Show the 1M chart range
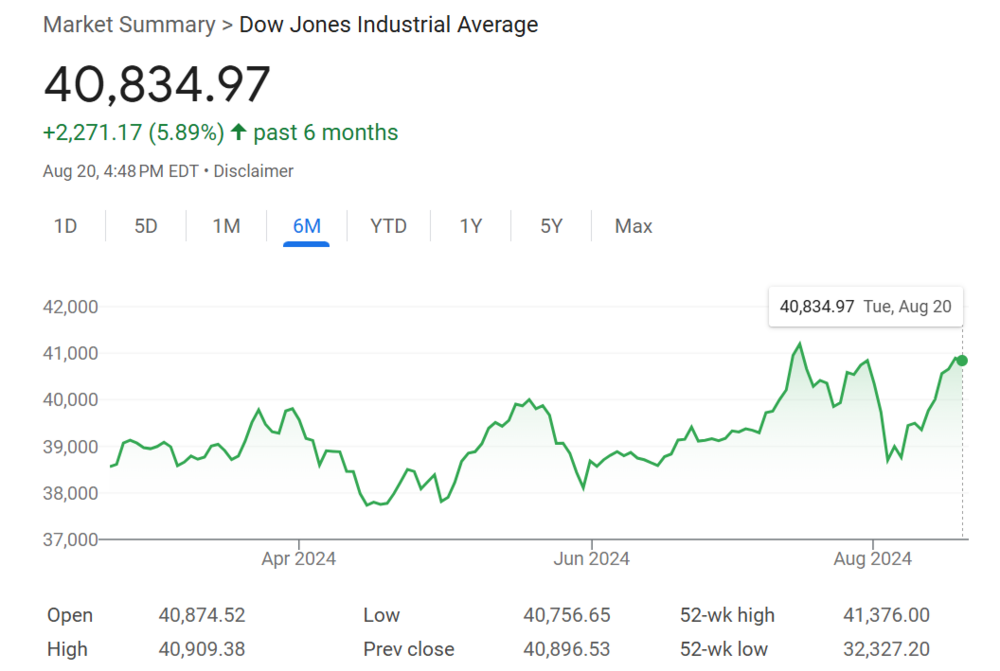 coord(226,226)
